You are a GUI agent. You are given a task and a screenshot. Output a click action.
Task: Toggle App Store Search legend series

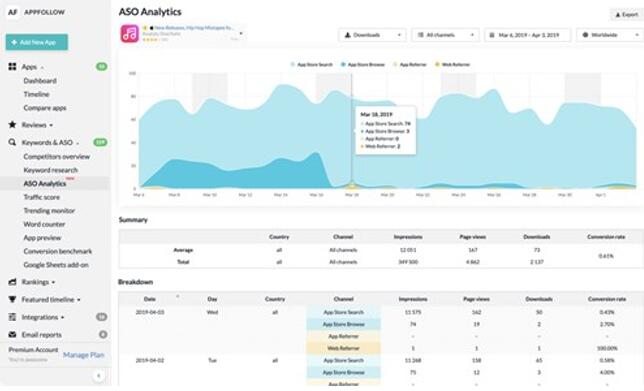pos(312,64)
